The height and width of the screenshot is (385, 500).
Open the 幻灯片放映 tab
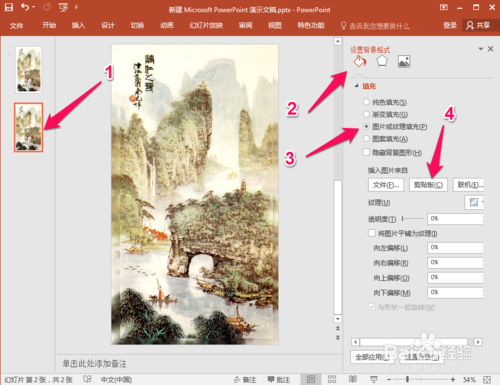[x=206, y=25]
